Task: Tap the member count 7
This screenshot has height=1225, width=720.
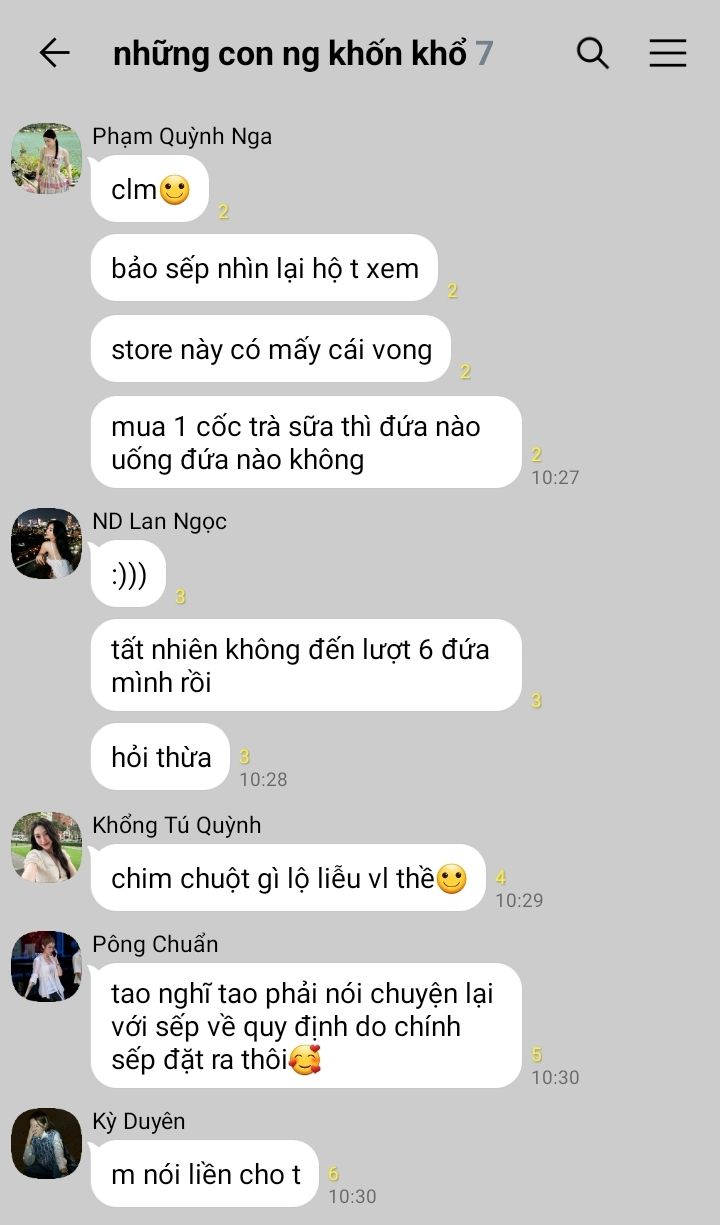Action: [484, 53]
